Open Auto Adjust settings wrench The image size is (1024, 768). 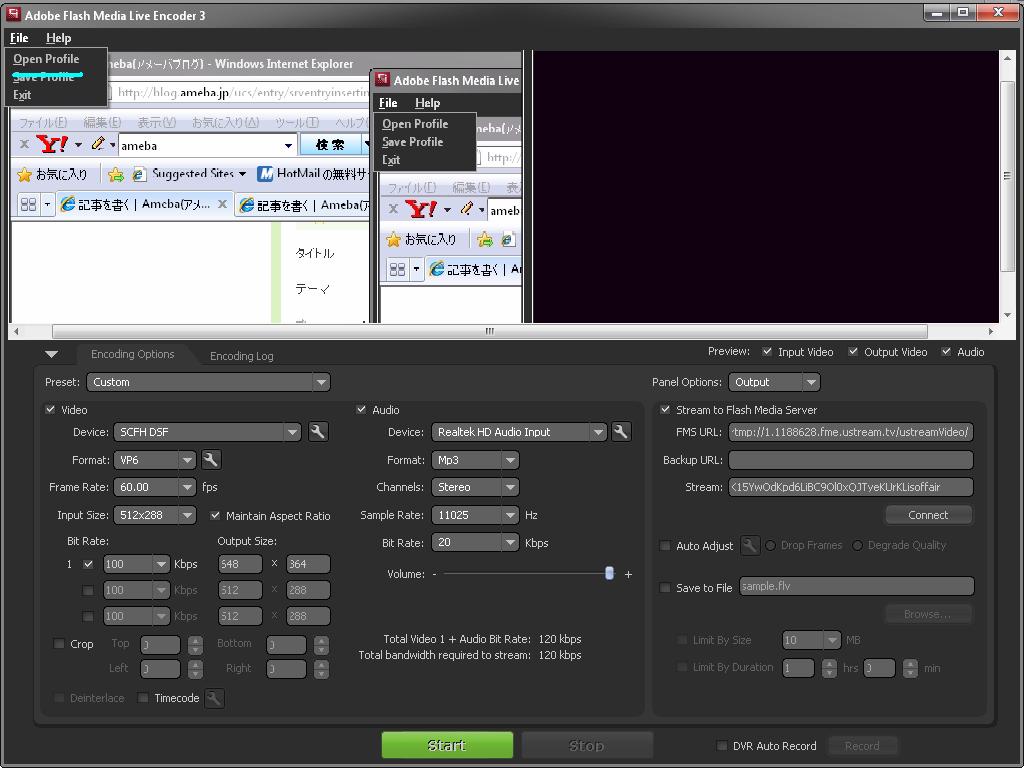coord(750,545)
